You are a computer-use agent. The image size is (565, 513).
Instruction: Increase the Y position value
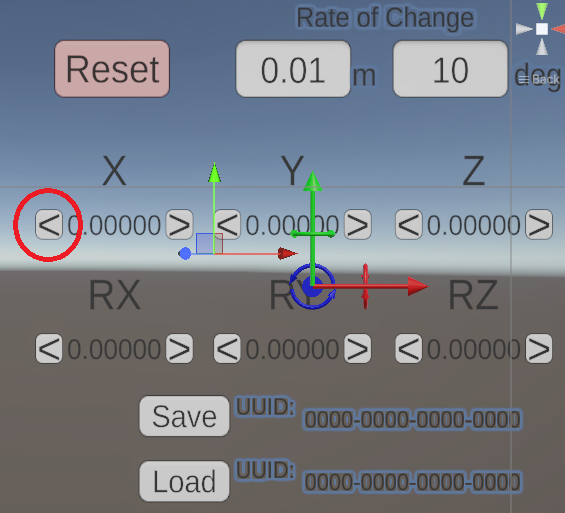[x=358, y=225]
